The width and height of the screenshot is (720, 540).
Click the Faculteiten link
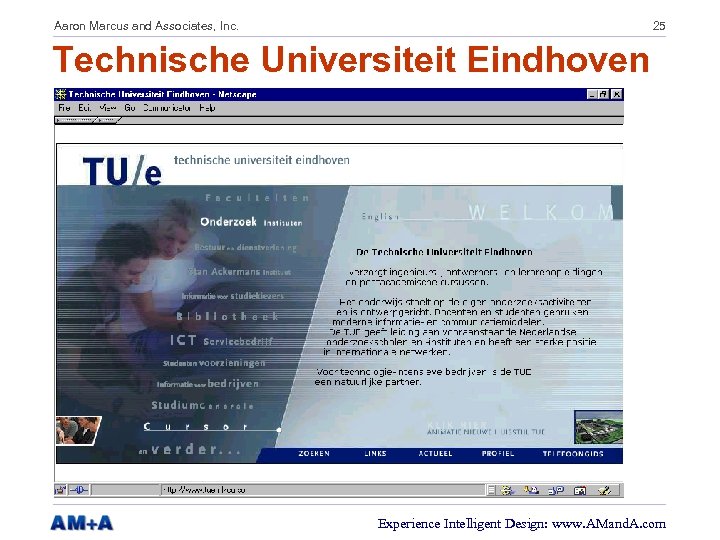click(x=257, y=198)
